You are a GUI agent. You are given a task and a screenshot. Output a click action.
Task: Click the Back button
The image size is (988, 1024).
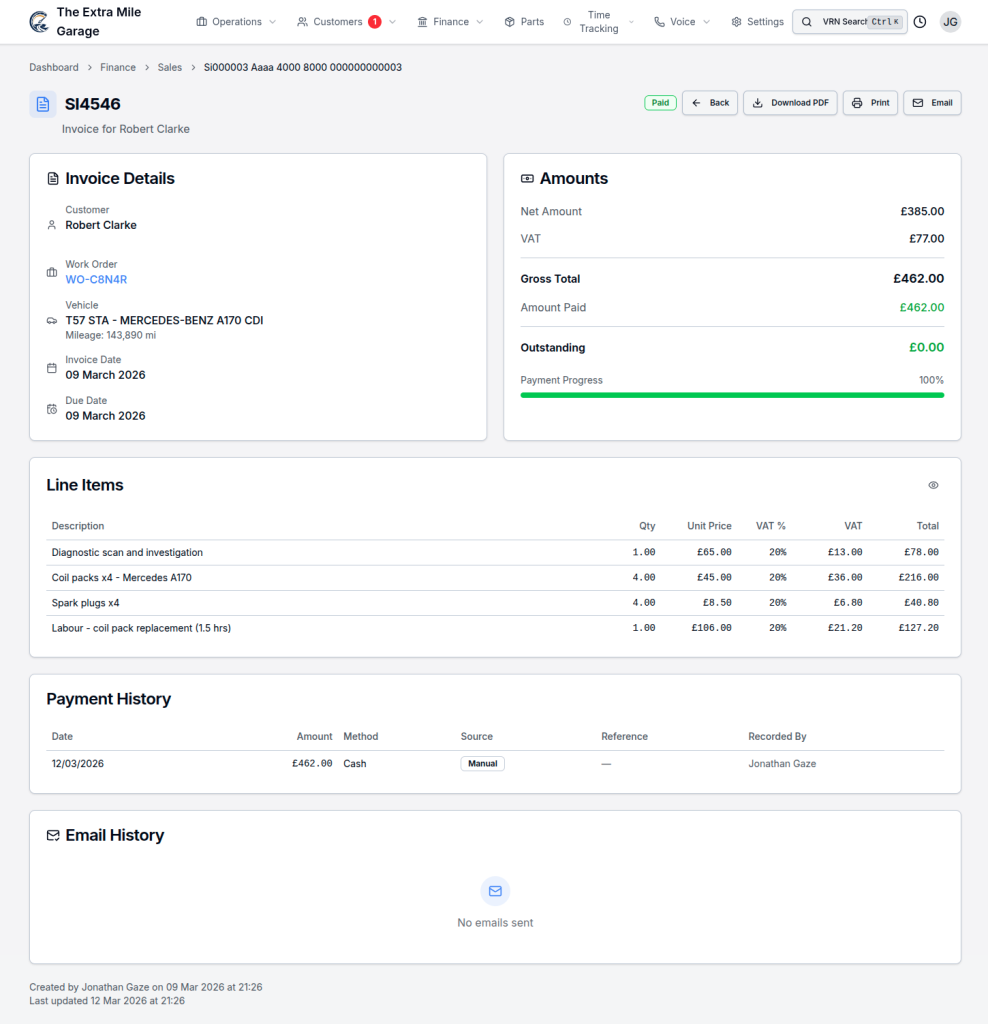coord(710,103)
